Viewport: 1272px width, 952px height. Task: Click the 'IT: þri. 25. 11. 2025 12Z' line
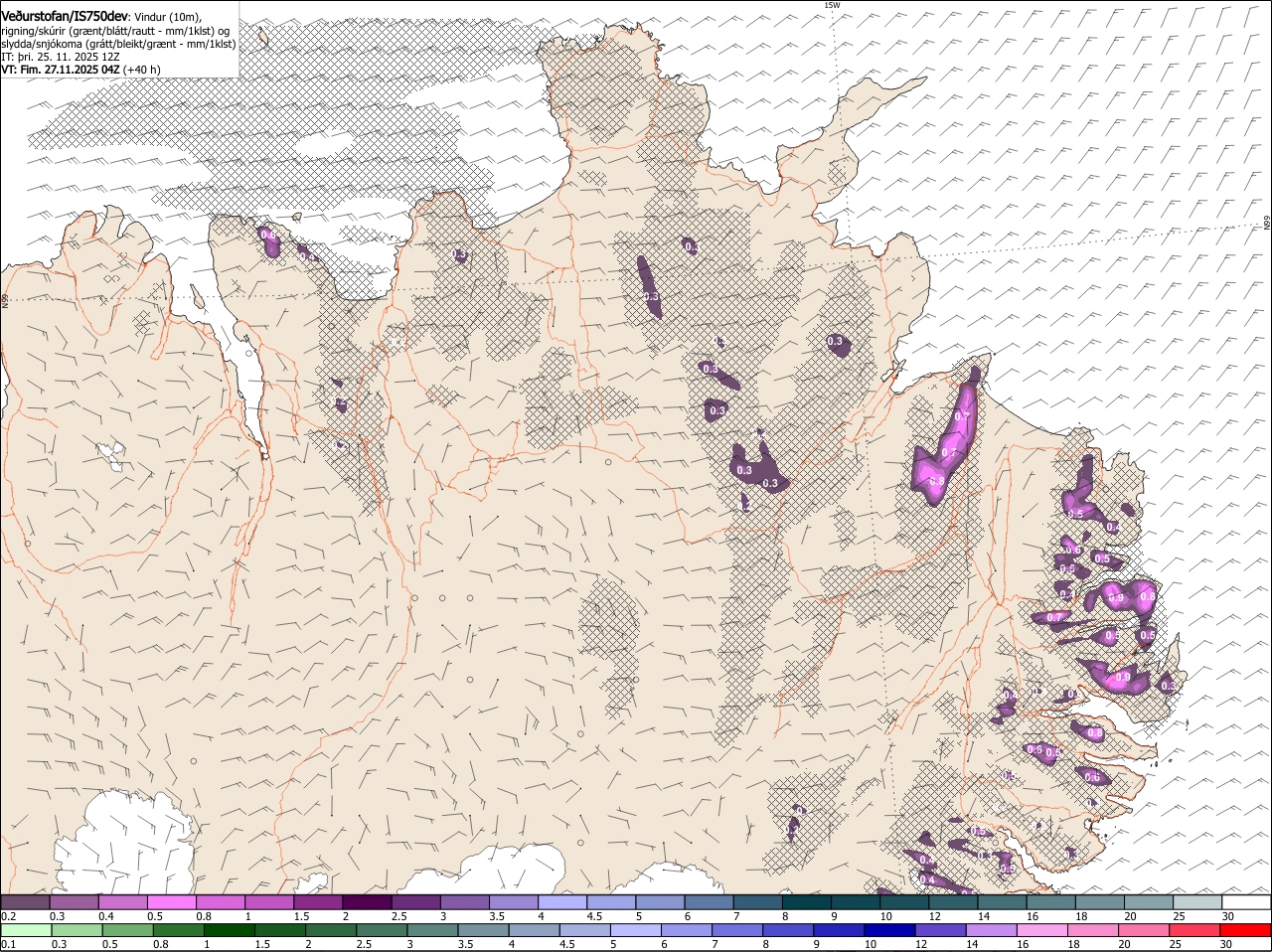pos(61,57)
